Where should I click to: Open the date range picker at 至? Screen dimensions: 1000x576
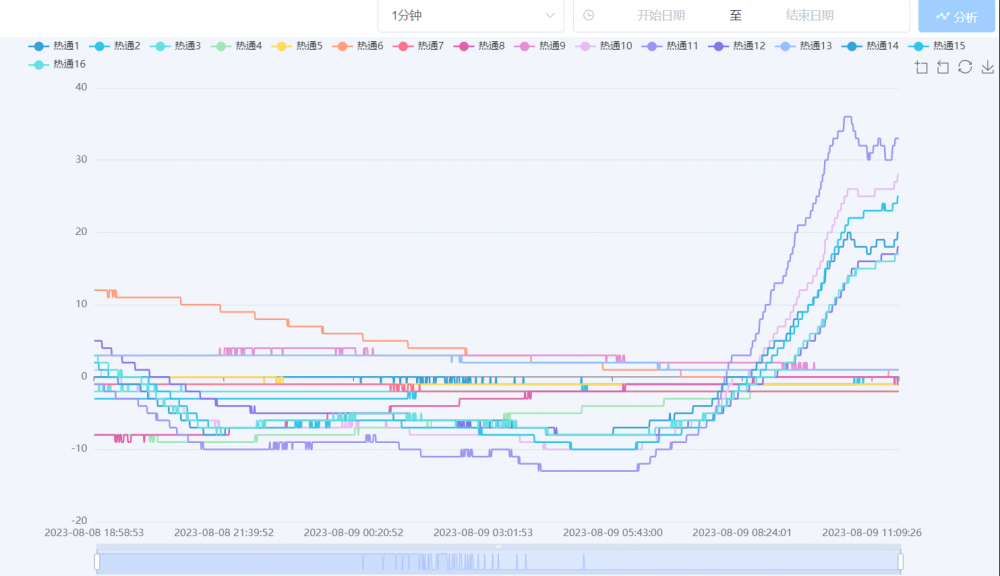click(x=735, y=15)
